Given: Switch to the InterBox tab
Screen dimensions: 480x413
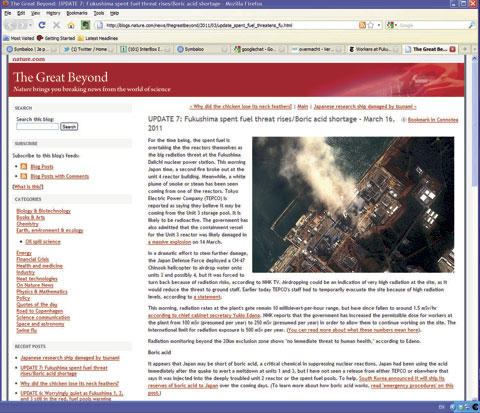Looking at the screenshot, I should (146, 49).
